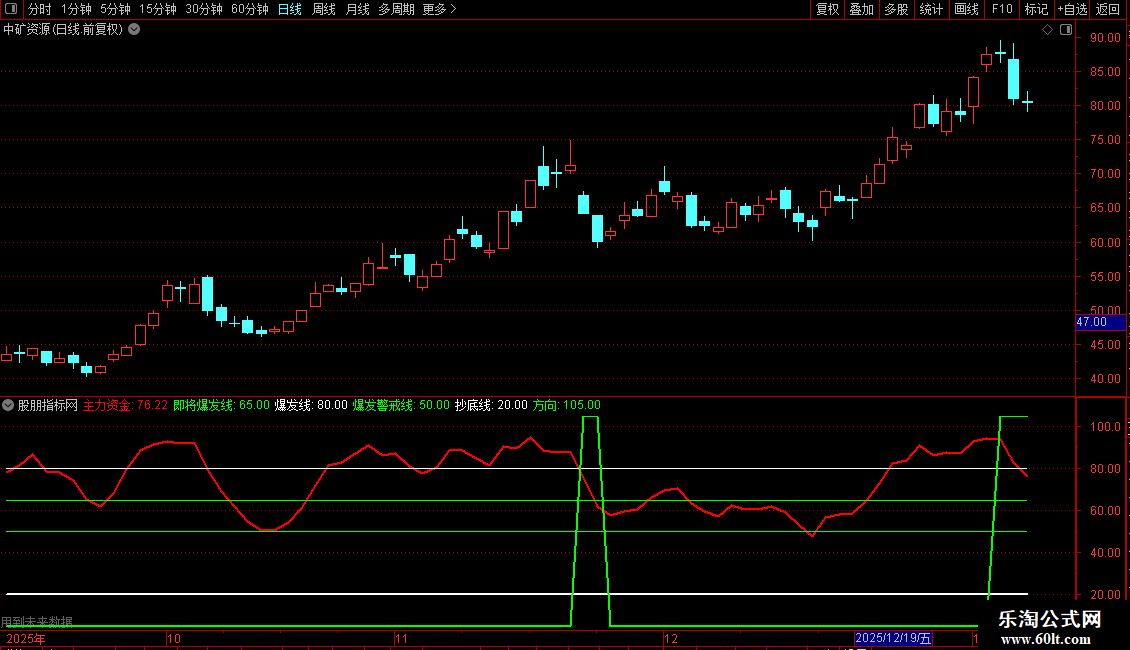Click the 2025年 label on time axis
This screenshot has height=650, width=1130.
[26, 638]
